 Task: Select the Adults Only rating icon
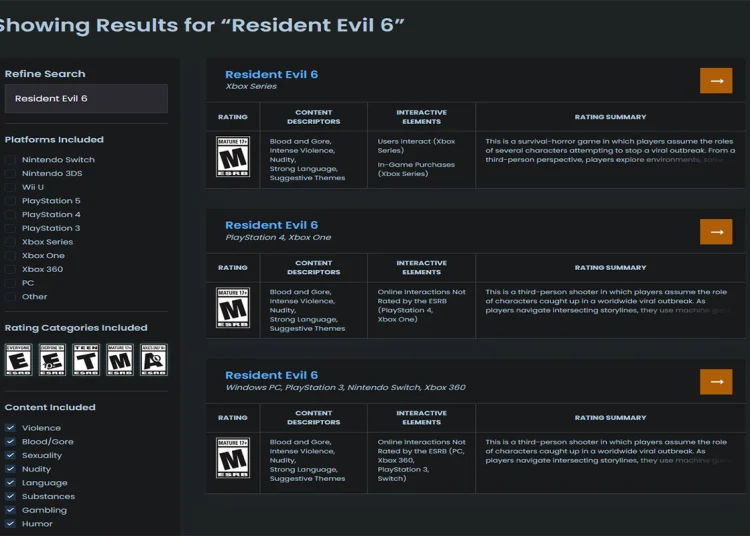coord(154,360)
